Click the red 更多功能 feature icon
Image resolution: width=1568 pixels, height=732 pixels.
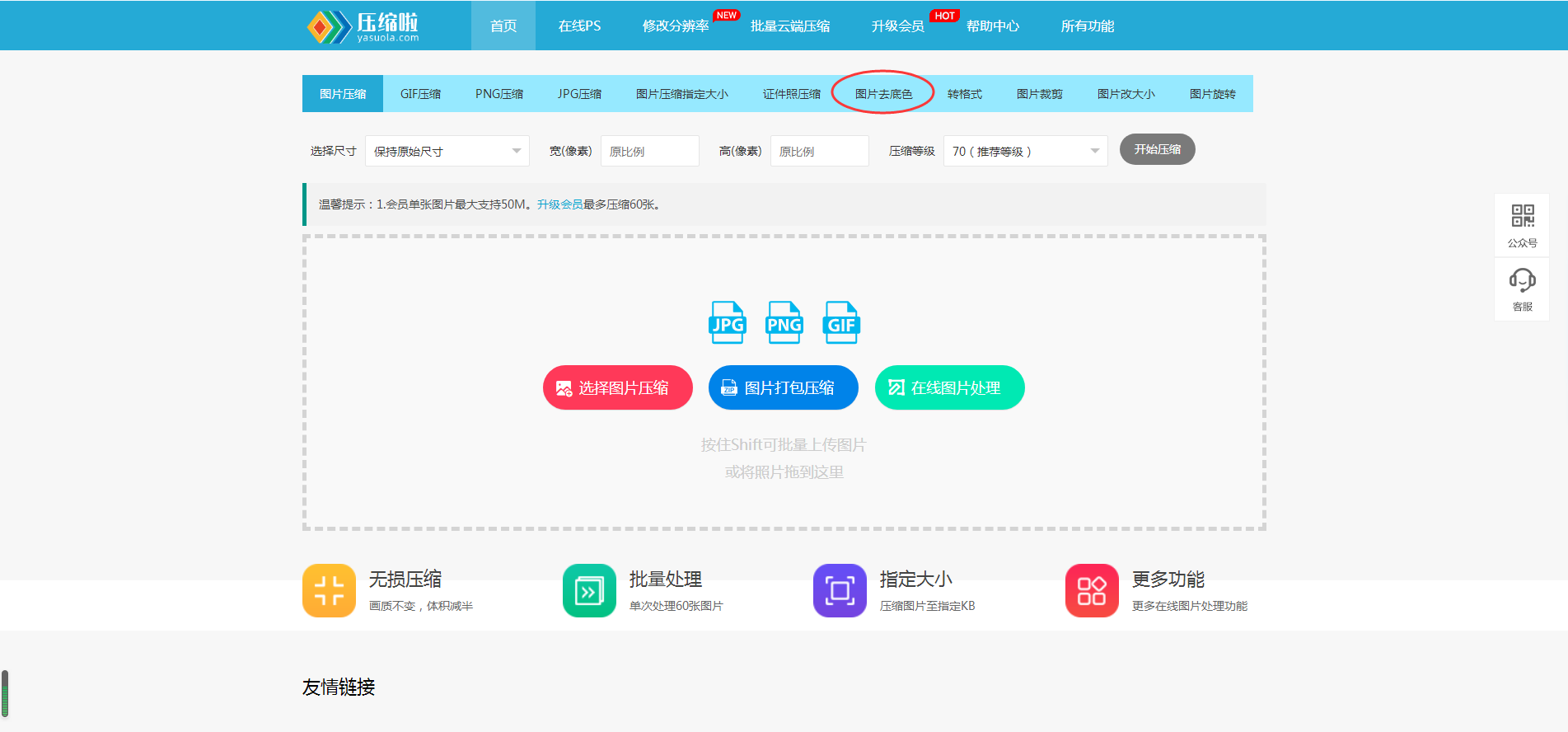(x=1092, y=590)
